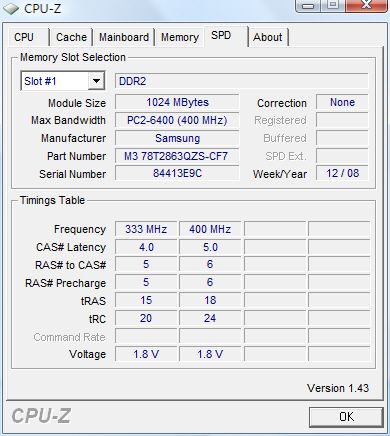Click the Max Bandwidth PC2-6400 field
Screen dimensions: 390x436
[177, 120]
